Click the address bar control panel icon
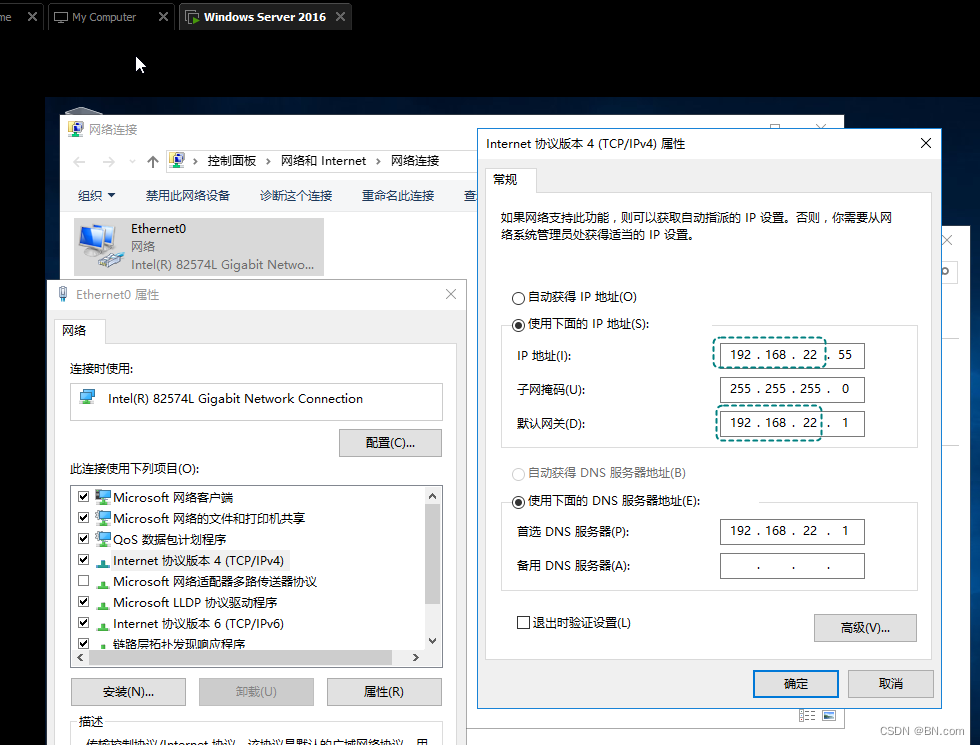Screen dimensions: 980x745 click(x=178, y=160)
